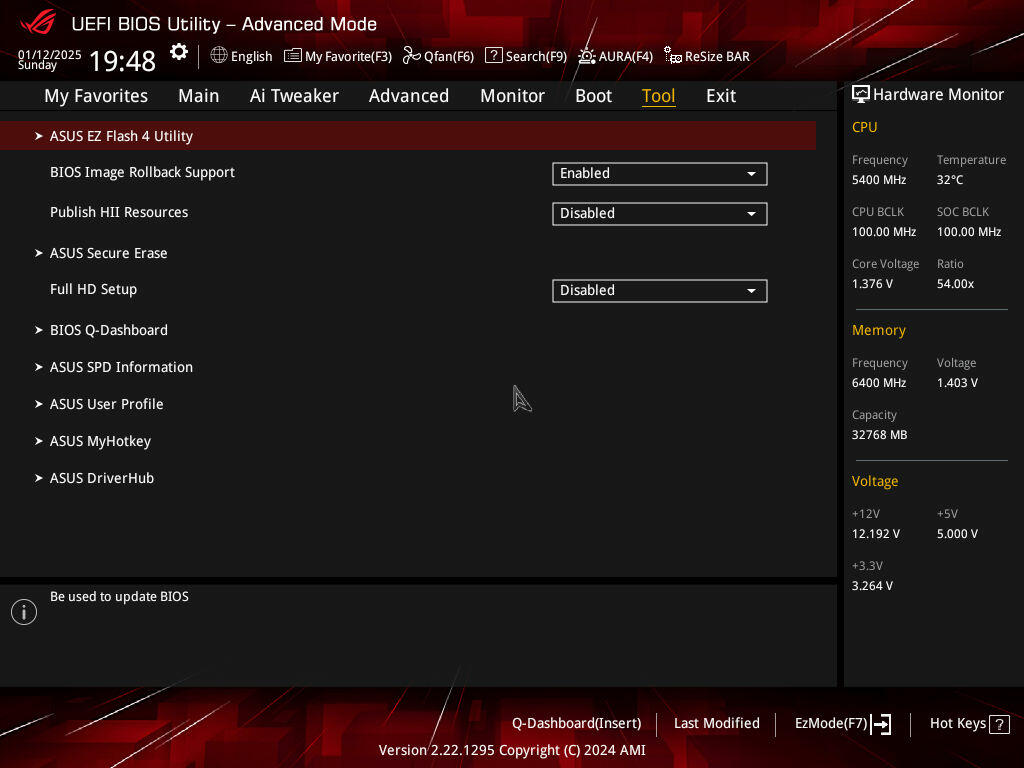Open BIOS Image Rollback Support dropdown
The image size is (1024, 768).
[660, 174]
